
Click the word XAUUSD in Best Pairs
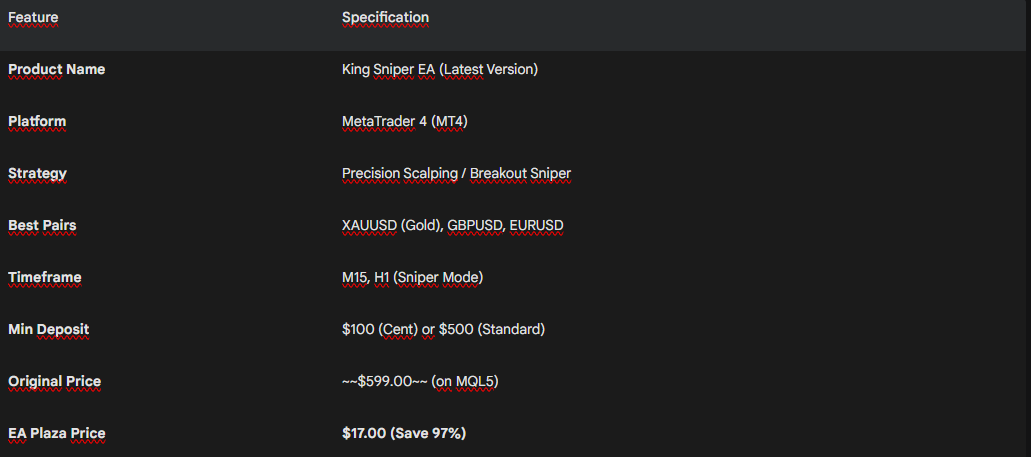coord(370,226)
